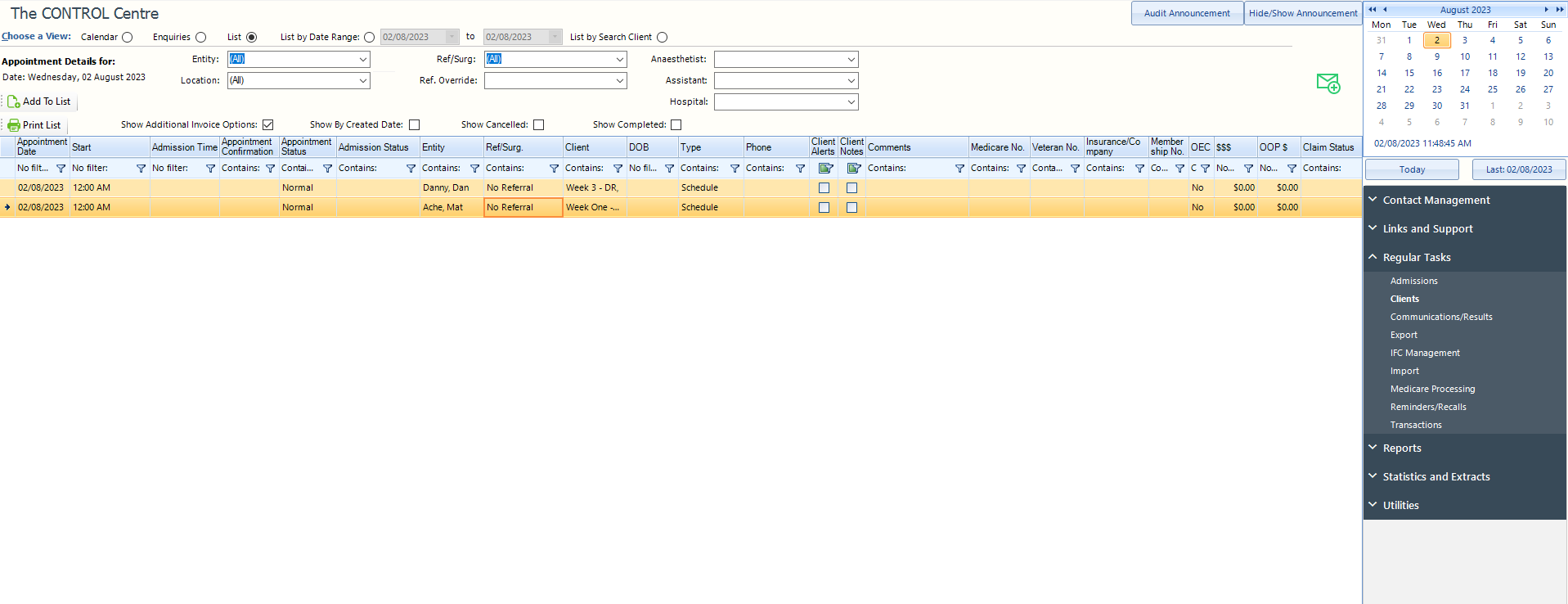Image resolution: width=1568 pixels, height=604 pixels.
Task: Expand the Utilities section
Action: click(1464, 506)
